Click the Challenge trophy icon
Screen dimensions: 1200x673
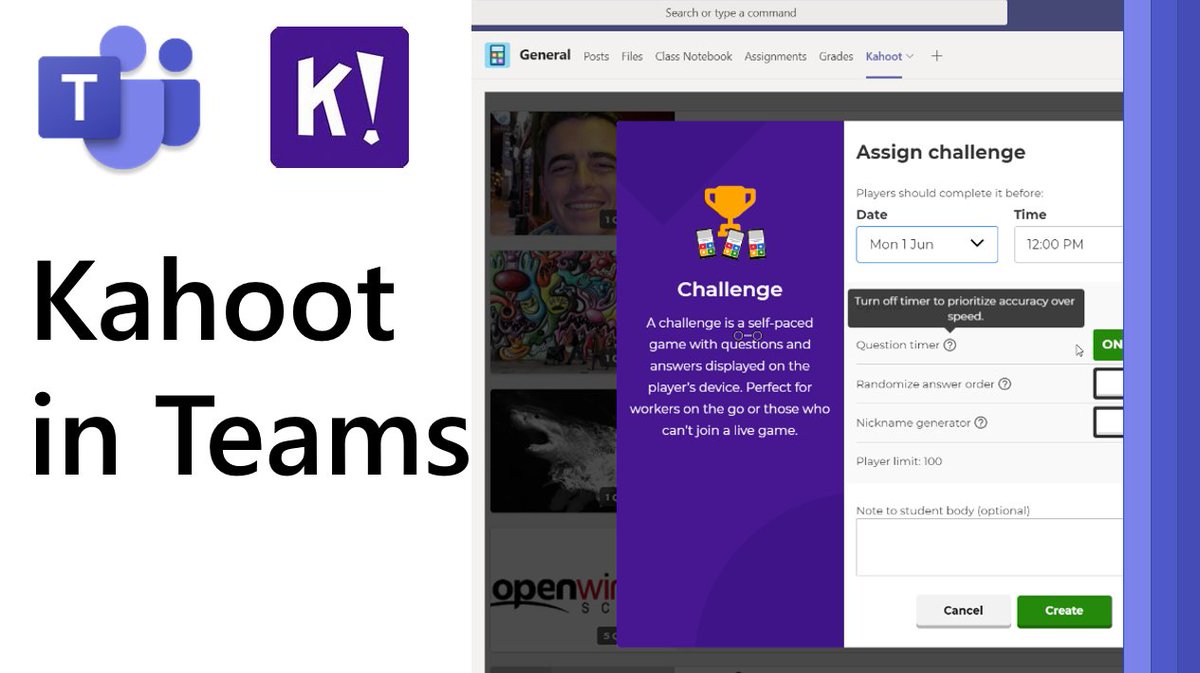(x=730, y=221)
